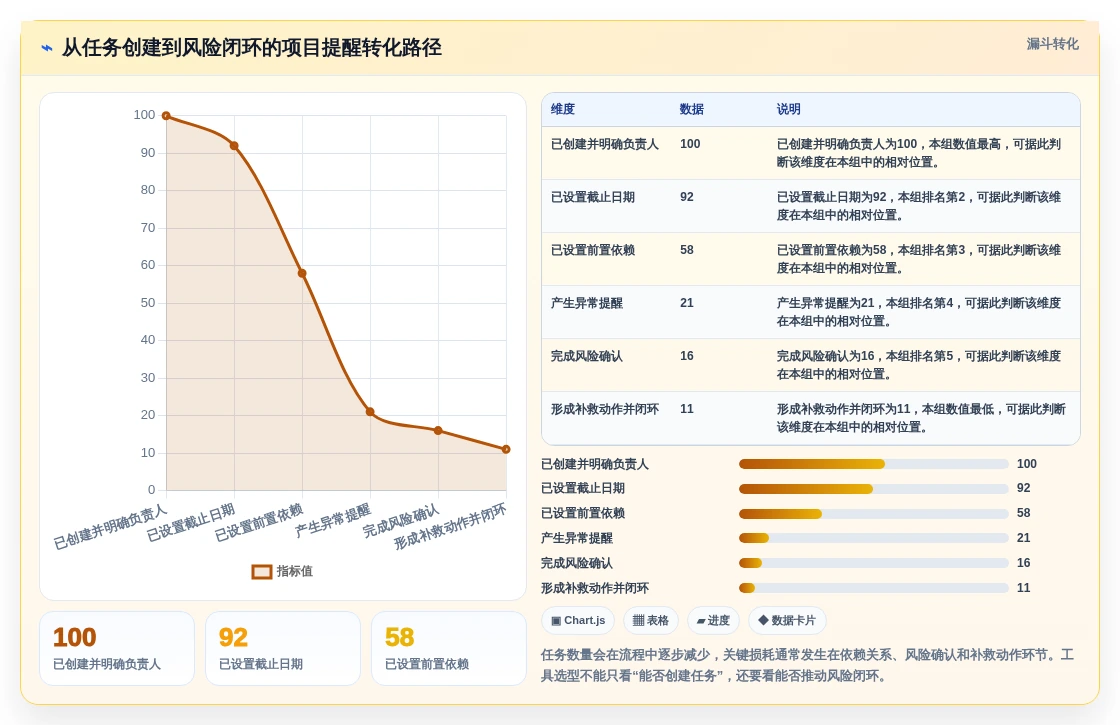Click the lightning icon beside the title

pos(47,48)
